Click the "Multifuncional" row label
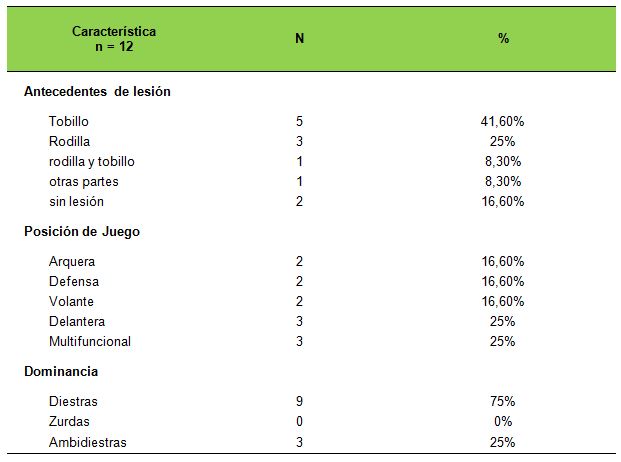The height and width of the screenshot is (462, 621). 90,341
